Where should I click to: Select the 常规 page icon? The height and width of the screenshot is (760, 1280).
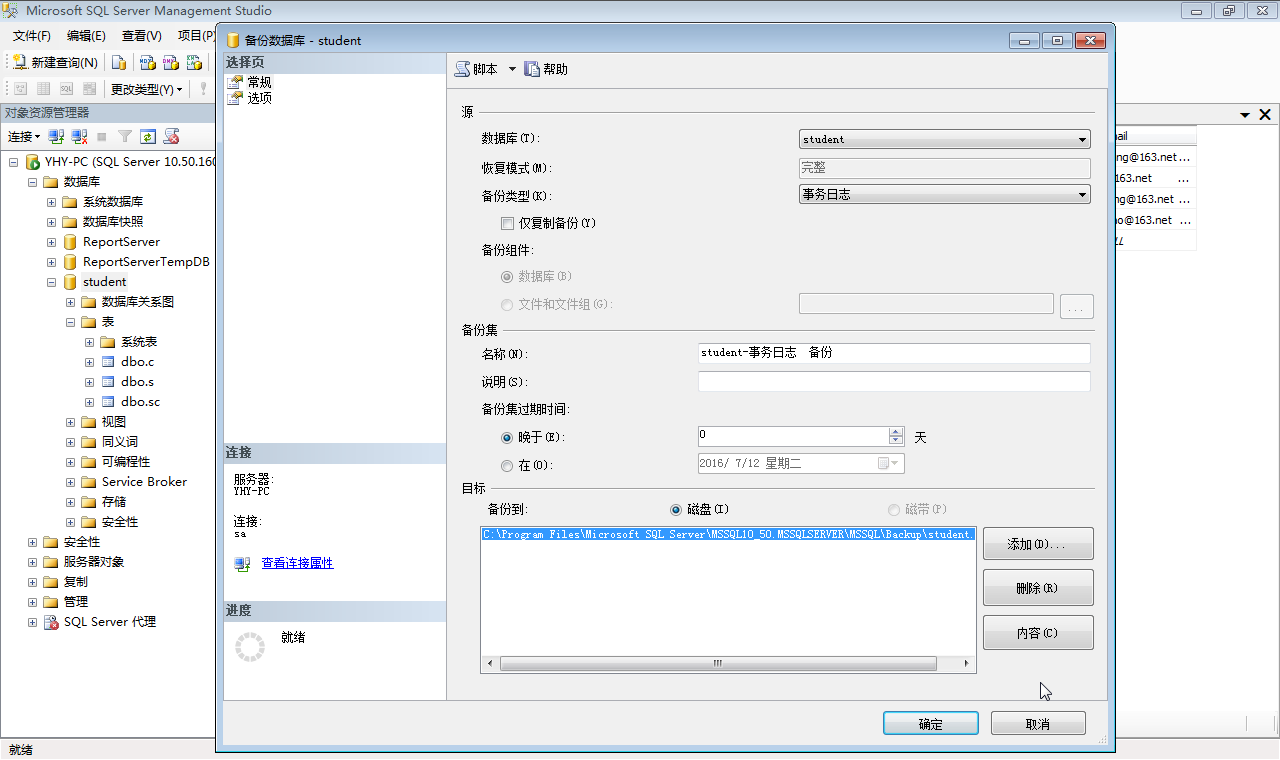point(235,82)
